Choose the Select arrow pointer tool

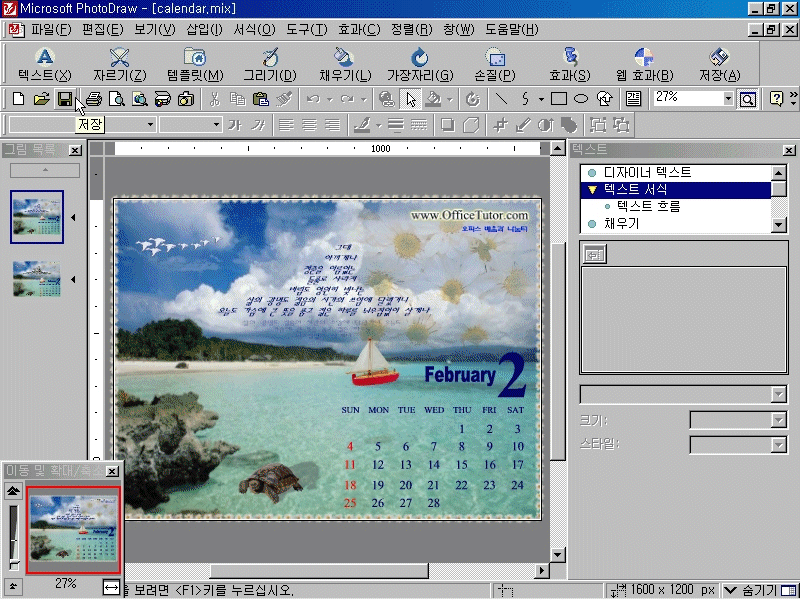click(411, 98)
